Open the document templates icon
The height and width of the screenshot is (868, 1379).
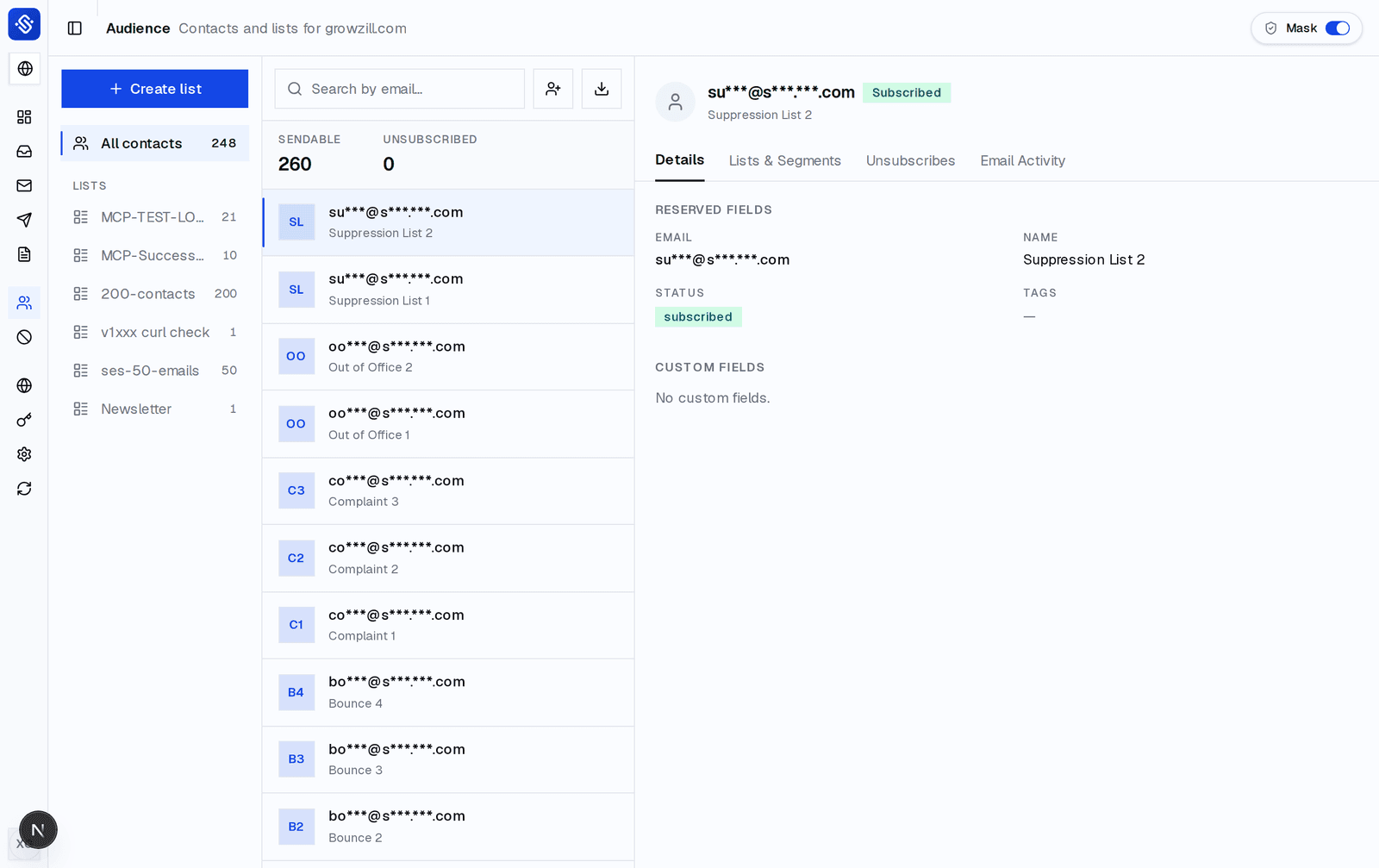click(24, 254)
